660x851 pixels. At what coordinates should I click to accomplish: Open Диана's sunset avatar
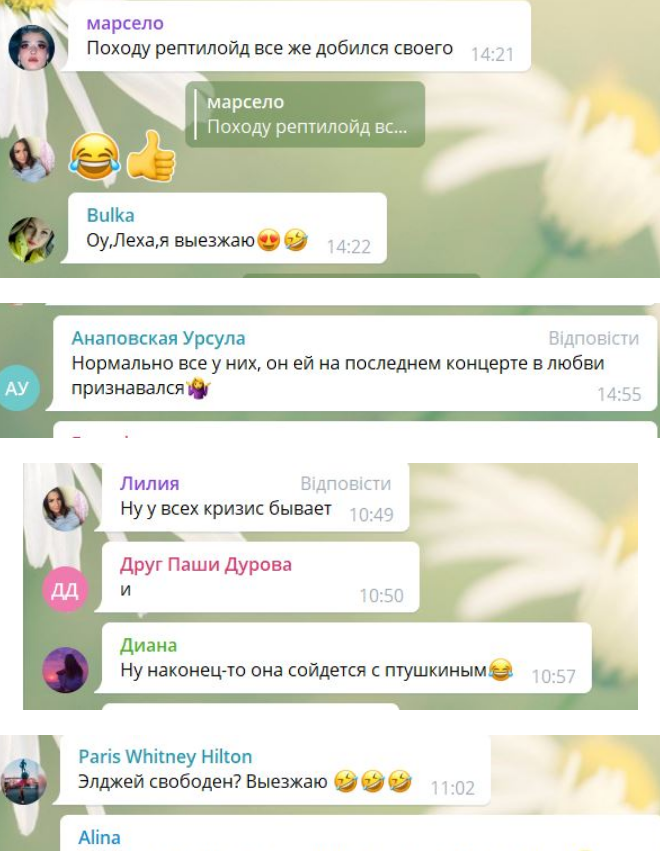pos(65,670)
